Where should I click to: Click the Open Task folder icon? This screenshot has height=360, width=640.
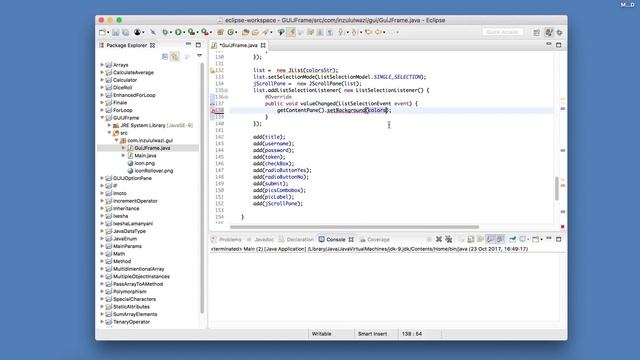tap(255, 32)
